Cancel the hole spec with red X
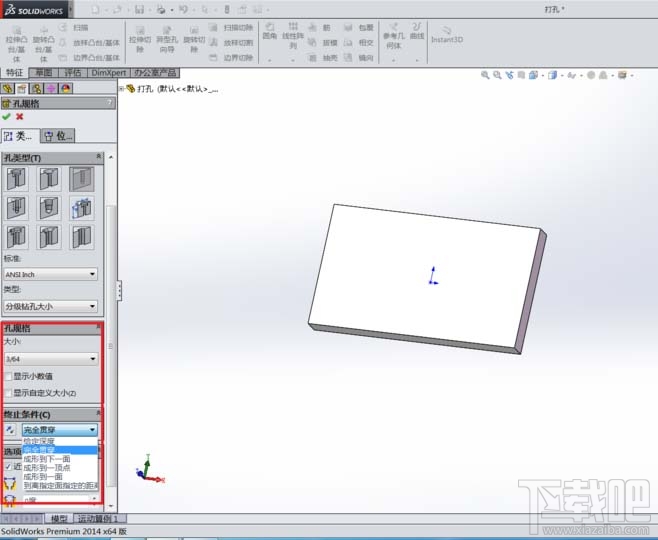Screen dimensions: 658x540 click(x=19, y=117)
